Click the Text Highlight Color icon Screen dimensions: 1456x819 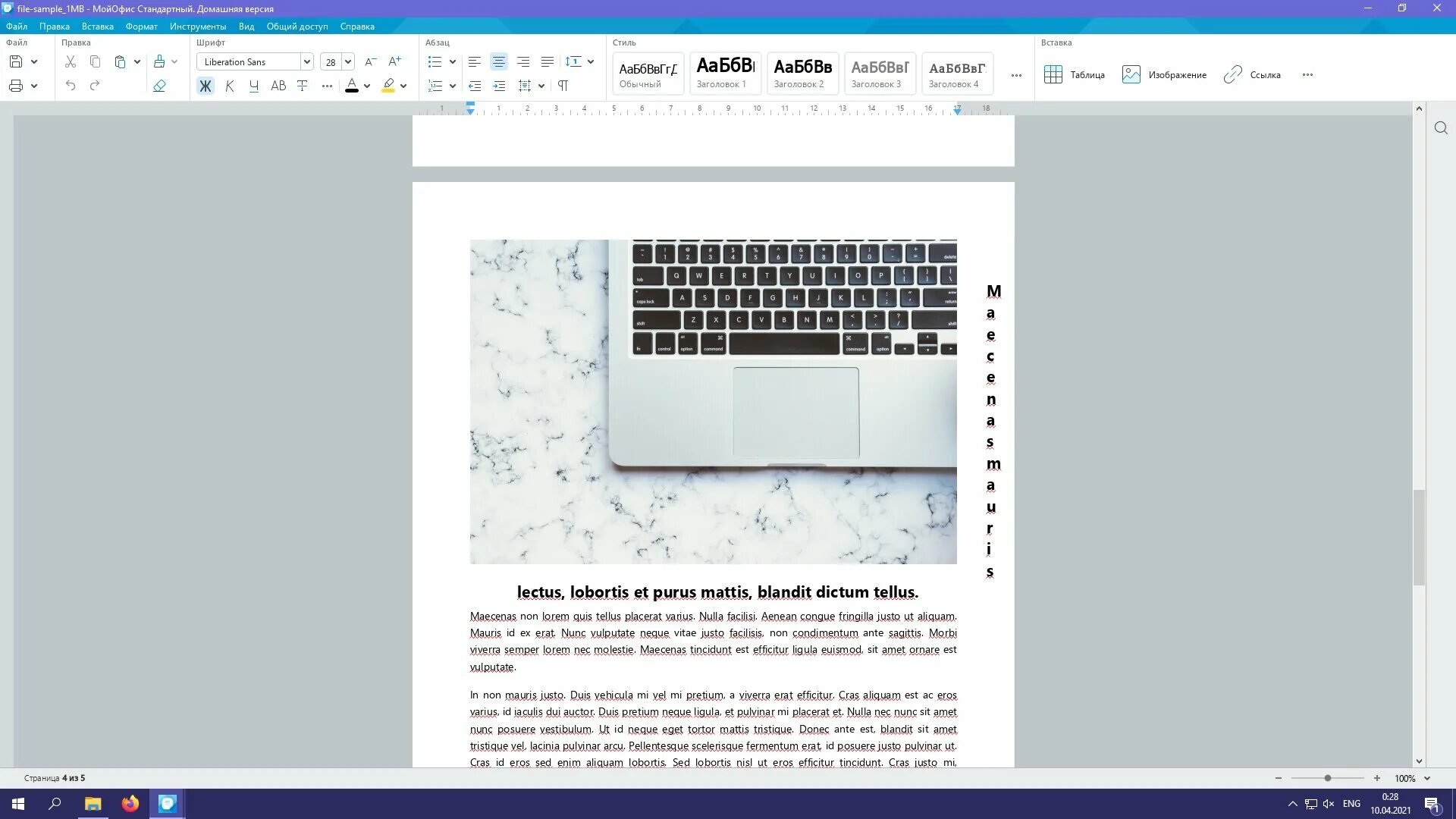point(387,85)
